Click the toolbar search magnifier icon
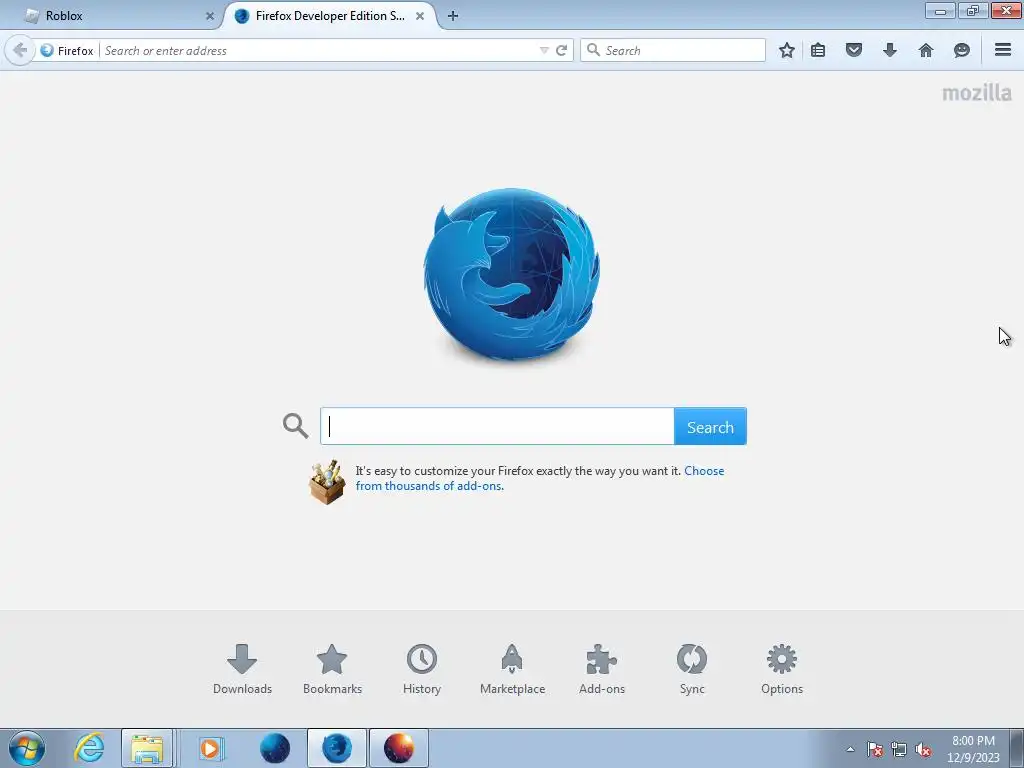The image size is (1024, 768). (x=593, y=50)
